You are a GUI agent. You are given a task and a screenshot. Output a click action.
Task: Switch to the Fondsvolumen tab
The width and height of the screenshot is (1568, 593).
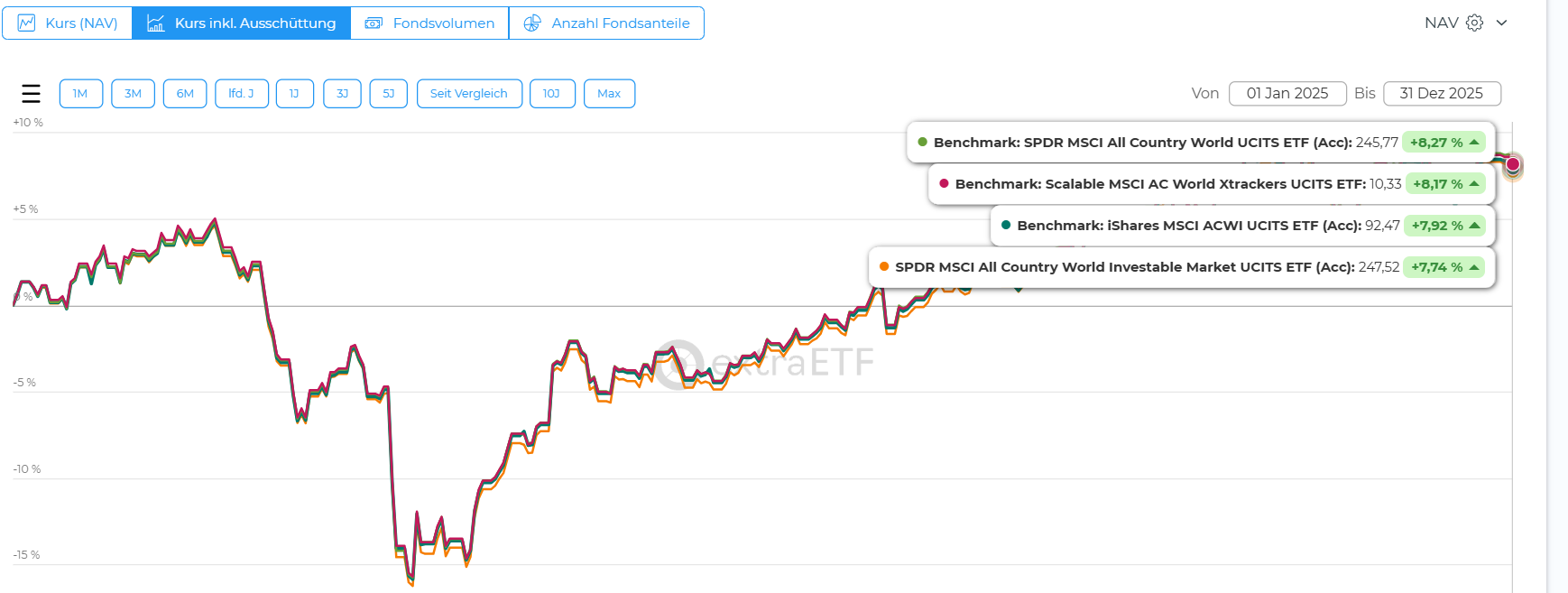click(430, 23)
